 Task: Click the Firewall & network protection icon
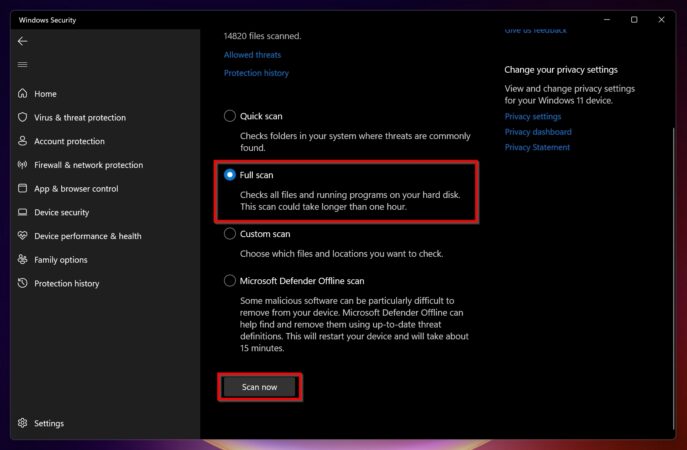click(23, 165)
